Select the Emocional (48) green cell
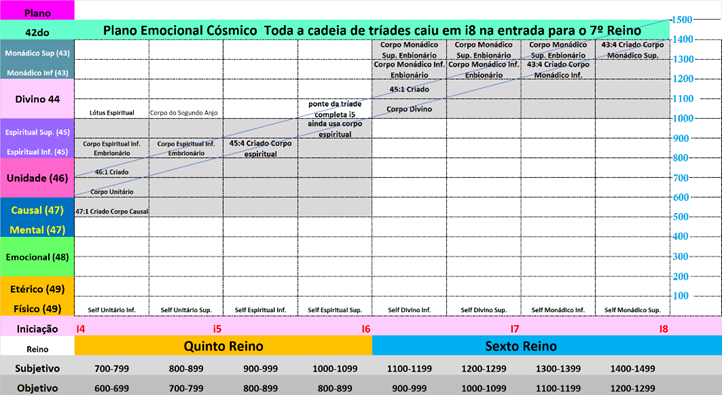The image size is (722, 395). (37, 257)
